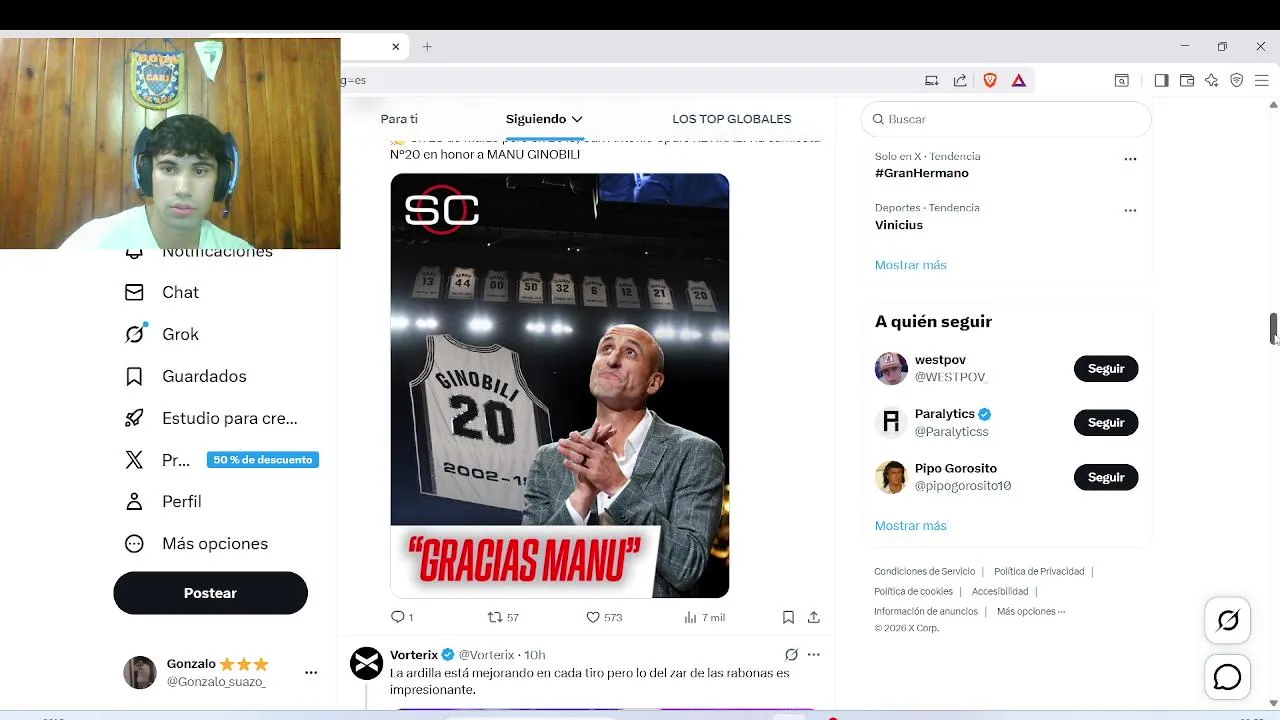Image resolution: width=1280 pixels, height=720 pixels.
Task: Click the Postear button
Action: click(x=210, y=593)
